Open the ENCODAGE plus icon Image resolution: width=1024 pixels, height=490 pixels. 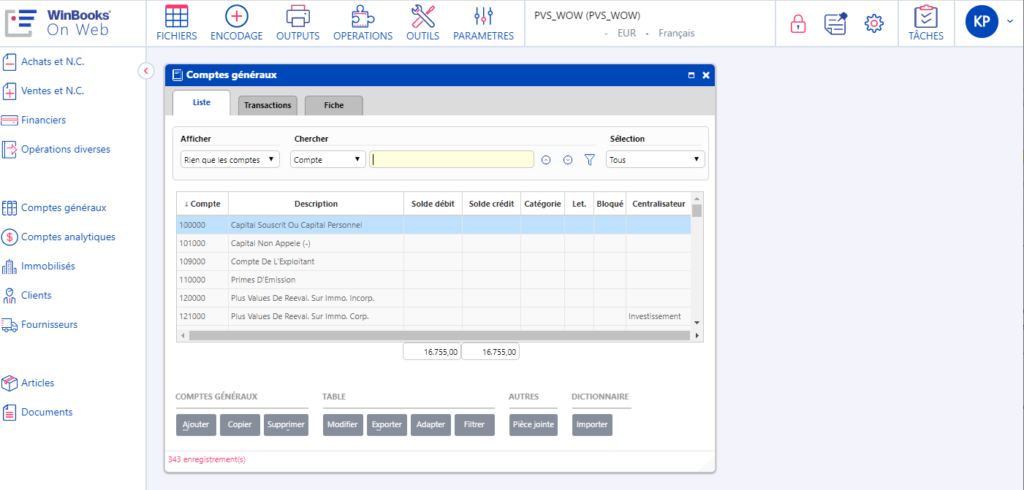tap(236, 16)
